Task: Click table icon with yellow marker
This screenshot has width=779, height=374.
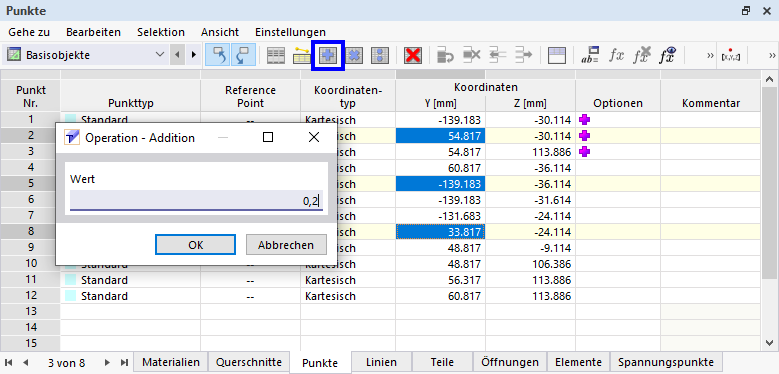Action: 302,55
